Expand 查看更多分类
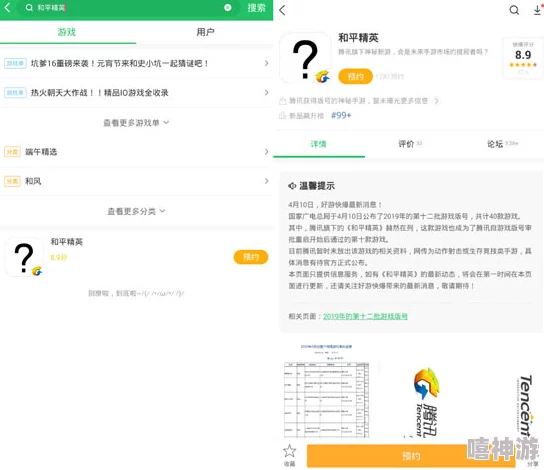The width and height of the screenshot is (544, 470). tap(136, 211)
